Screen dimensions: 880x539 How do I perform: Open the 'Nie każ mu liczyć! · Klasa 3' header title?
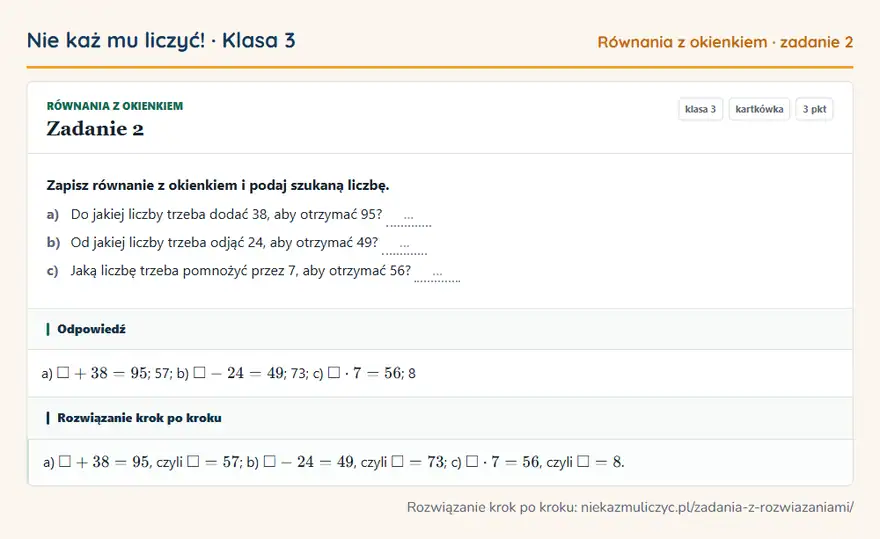(161, 40)
